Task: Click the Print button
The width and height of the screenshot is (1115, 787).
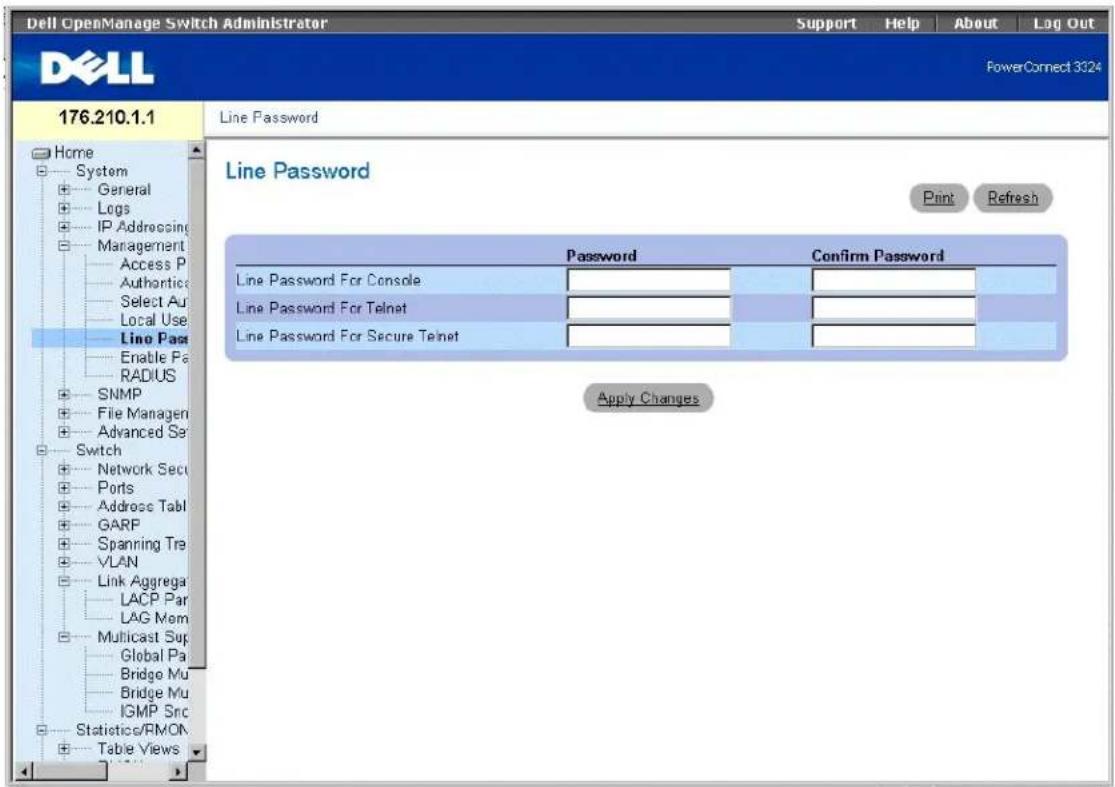Action: (939, 198)
